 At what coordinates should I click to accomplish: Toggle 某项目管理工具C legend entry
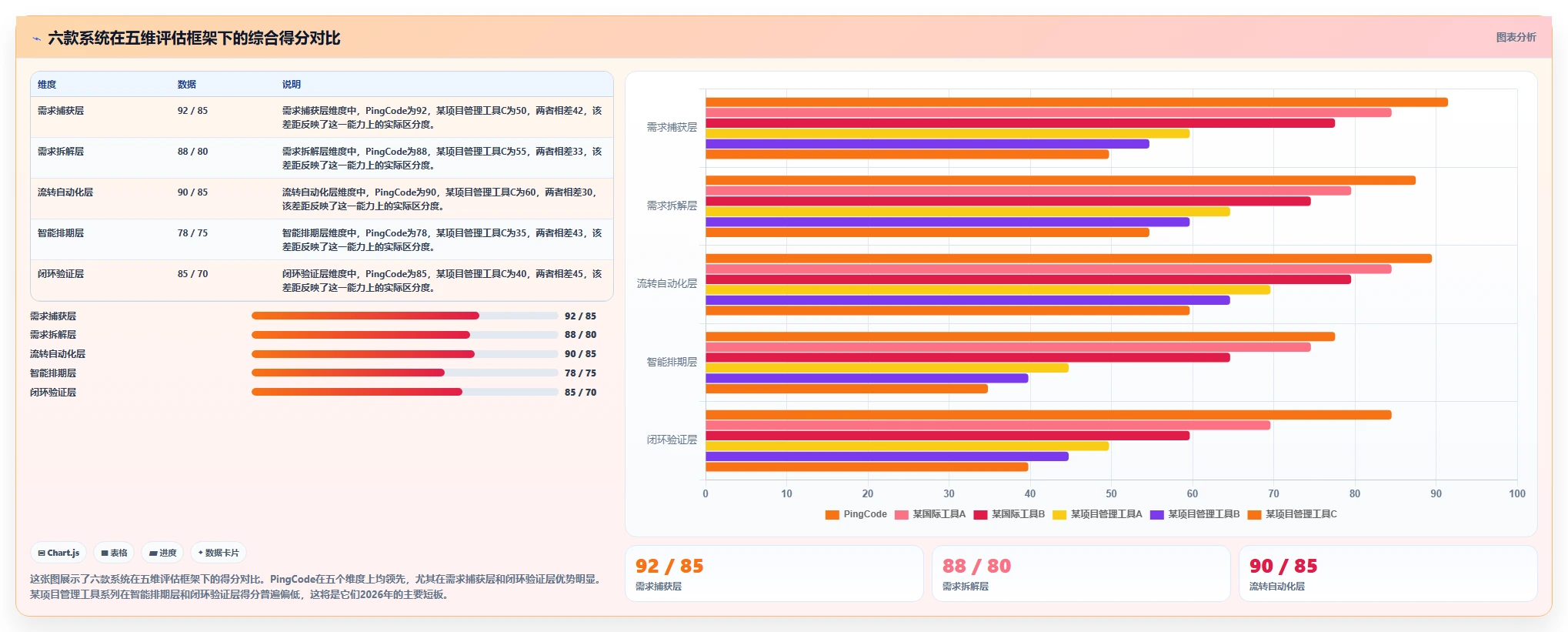[1292, 514]
